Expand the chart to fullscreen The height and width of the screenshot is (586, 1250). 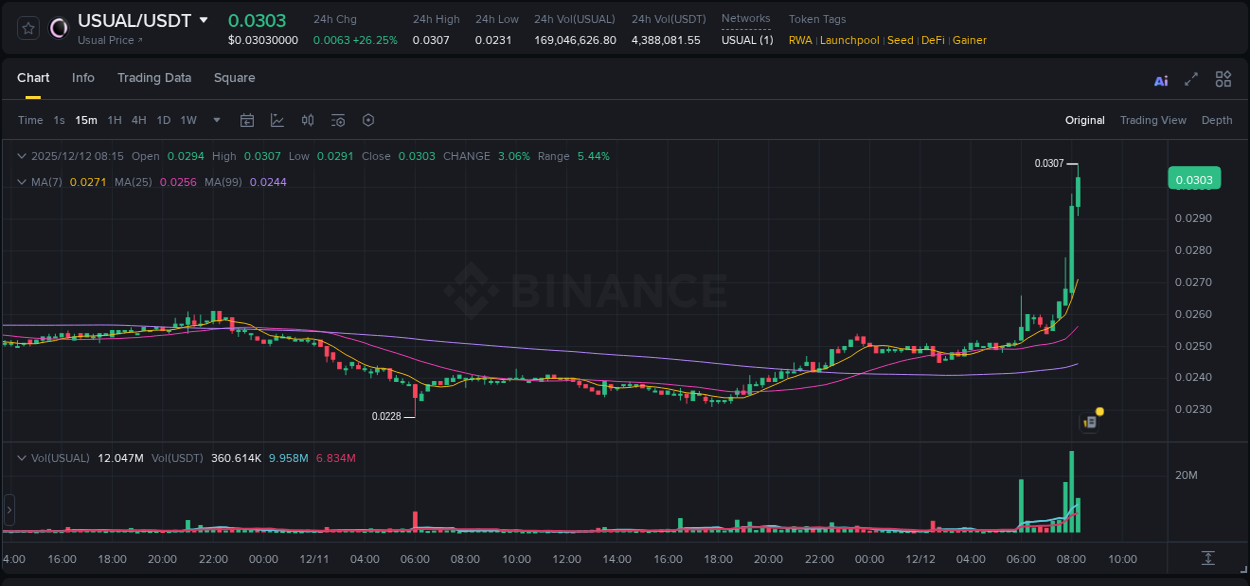pos(1191,79)
